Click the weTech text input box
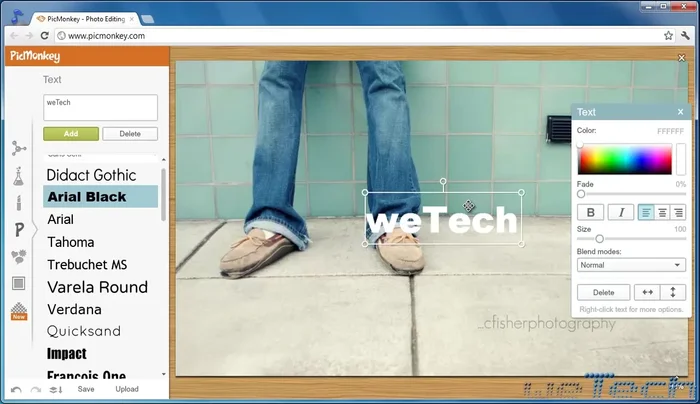This screenshot has width=700, height=404. (100, 107)
